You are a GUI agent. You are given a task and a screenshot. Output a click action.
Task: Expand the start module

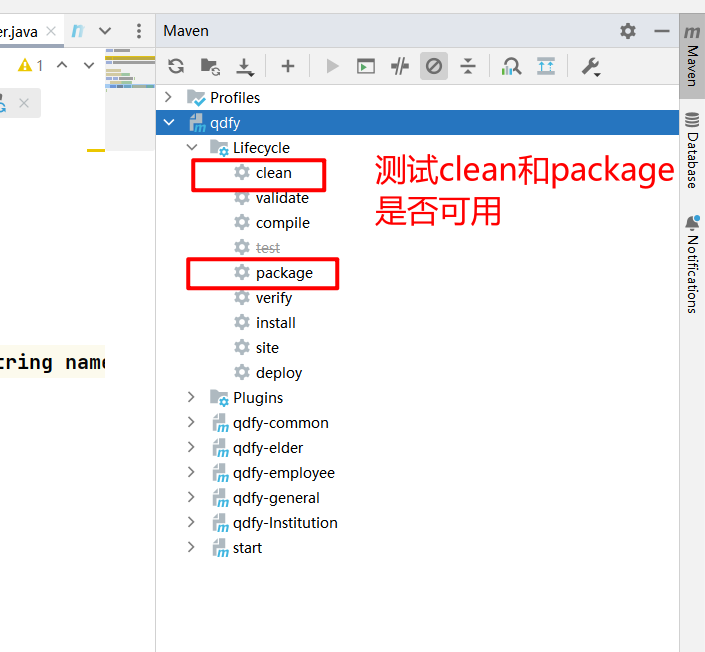pyautogui.click(x=191, y=547)
